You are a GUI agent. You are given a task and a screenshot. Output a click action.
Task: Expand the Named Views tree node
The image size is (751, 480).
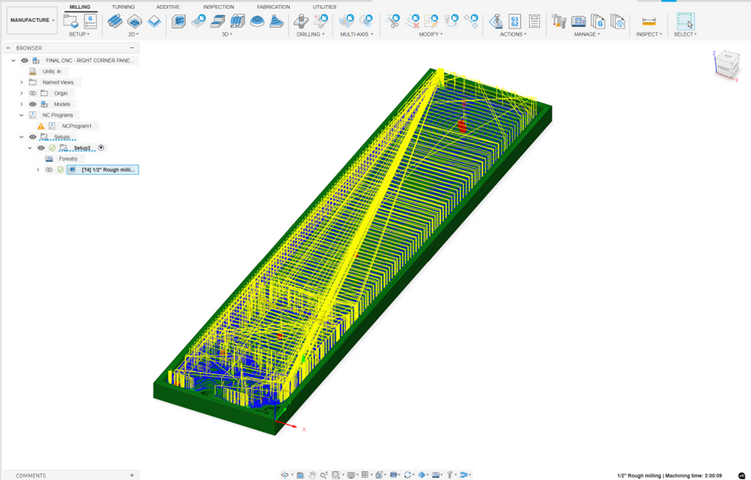click(21, 82)
